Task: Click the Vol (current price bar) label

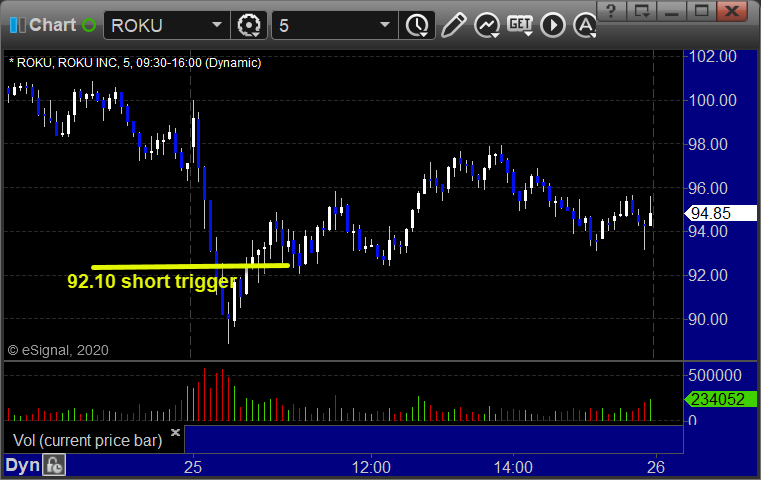Action: coord(87,440)
